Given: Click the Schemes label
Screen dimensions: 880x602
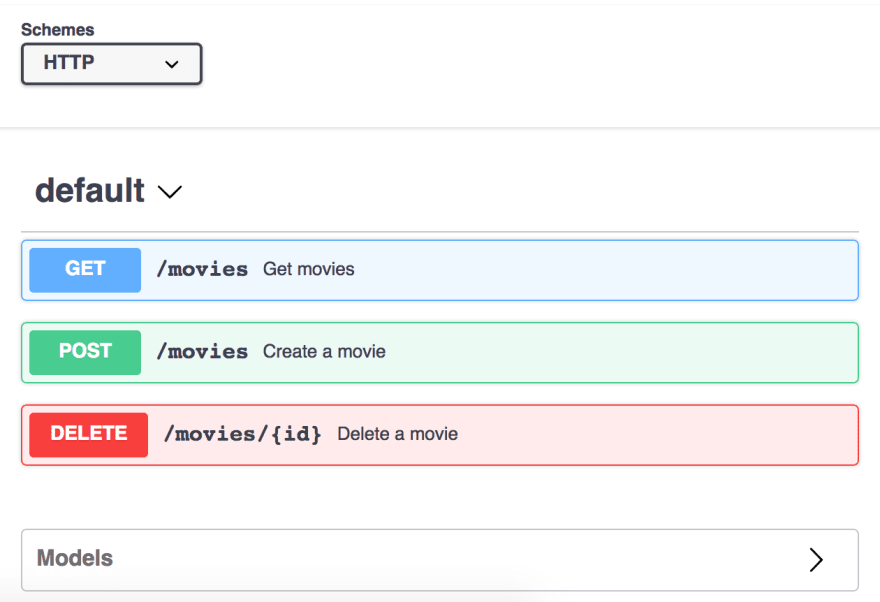Looking at the screenshot, I should pyautogui.click(x=57, y=30).
